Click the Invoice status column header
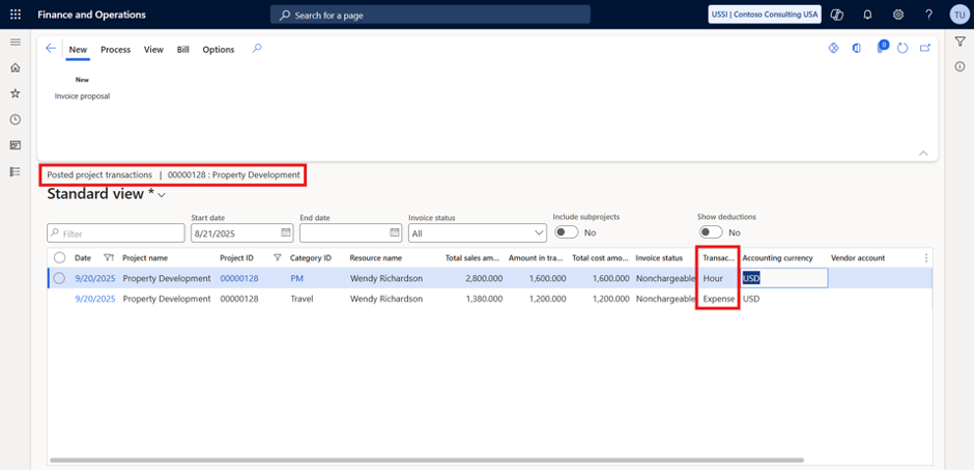 pos(659,258)
